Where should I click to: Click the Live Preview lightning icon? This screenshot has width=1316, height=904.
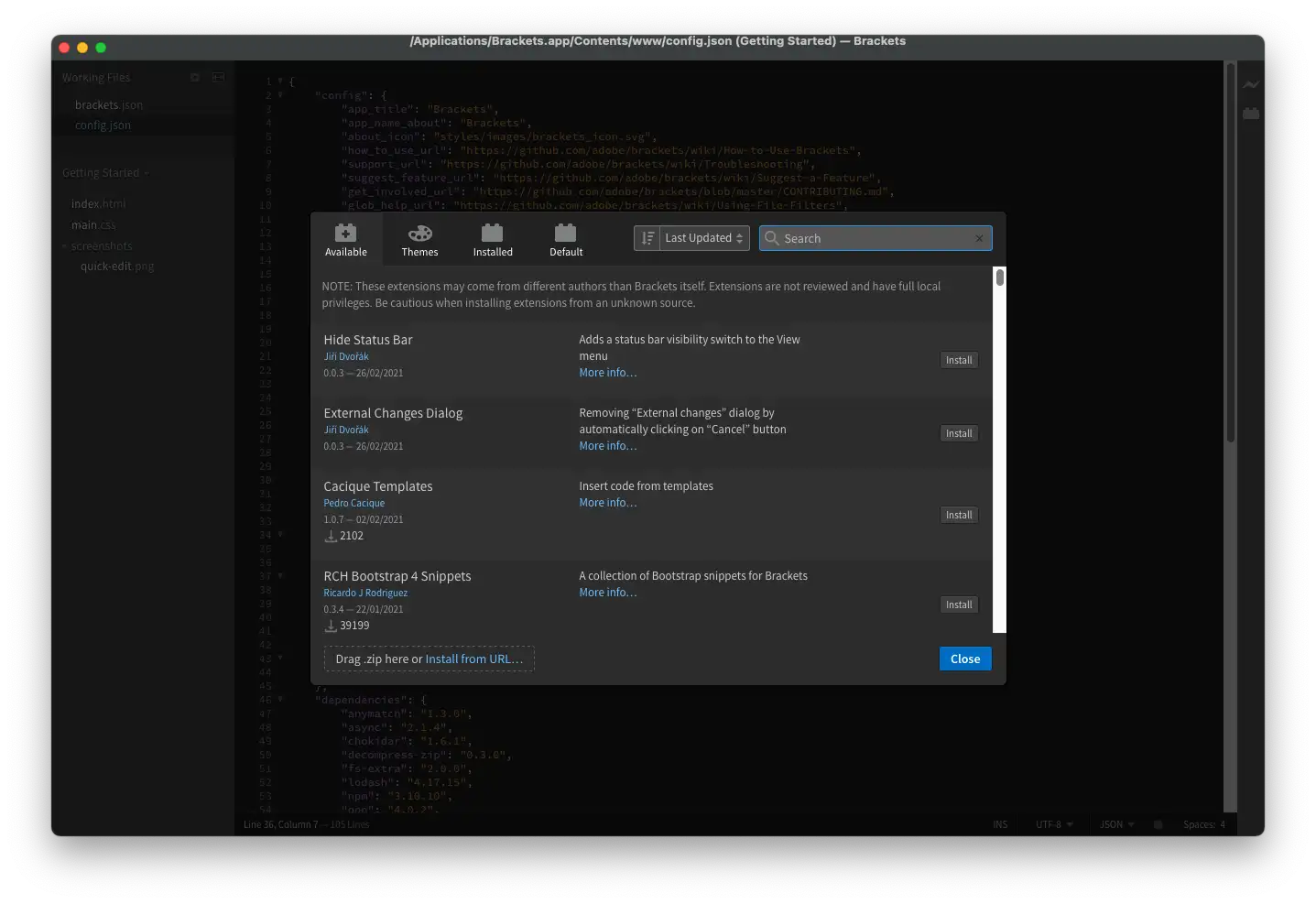click(x=1251, y=84)
